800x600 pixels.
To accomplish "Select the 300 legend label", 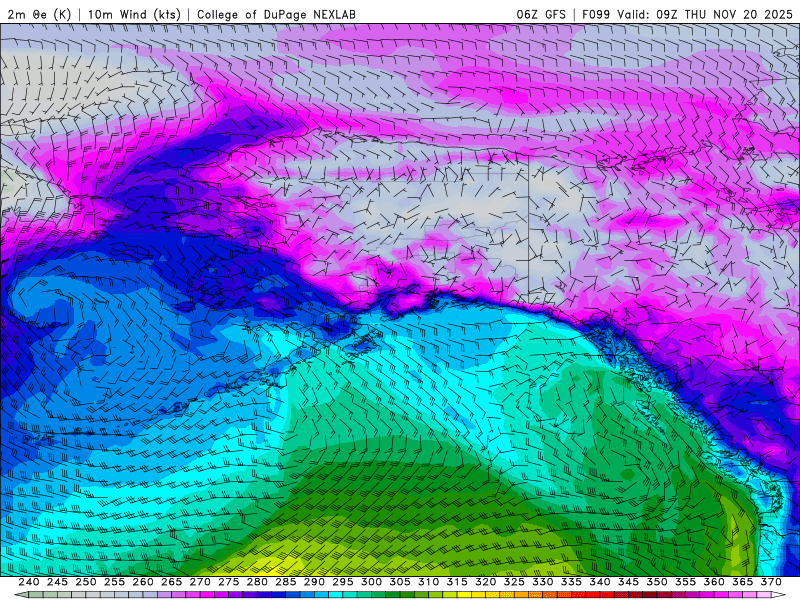I will pyautogui.click(x=371, y=582).
